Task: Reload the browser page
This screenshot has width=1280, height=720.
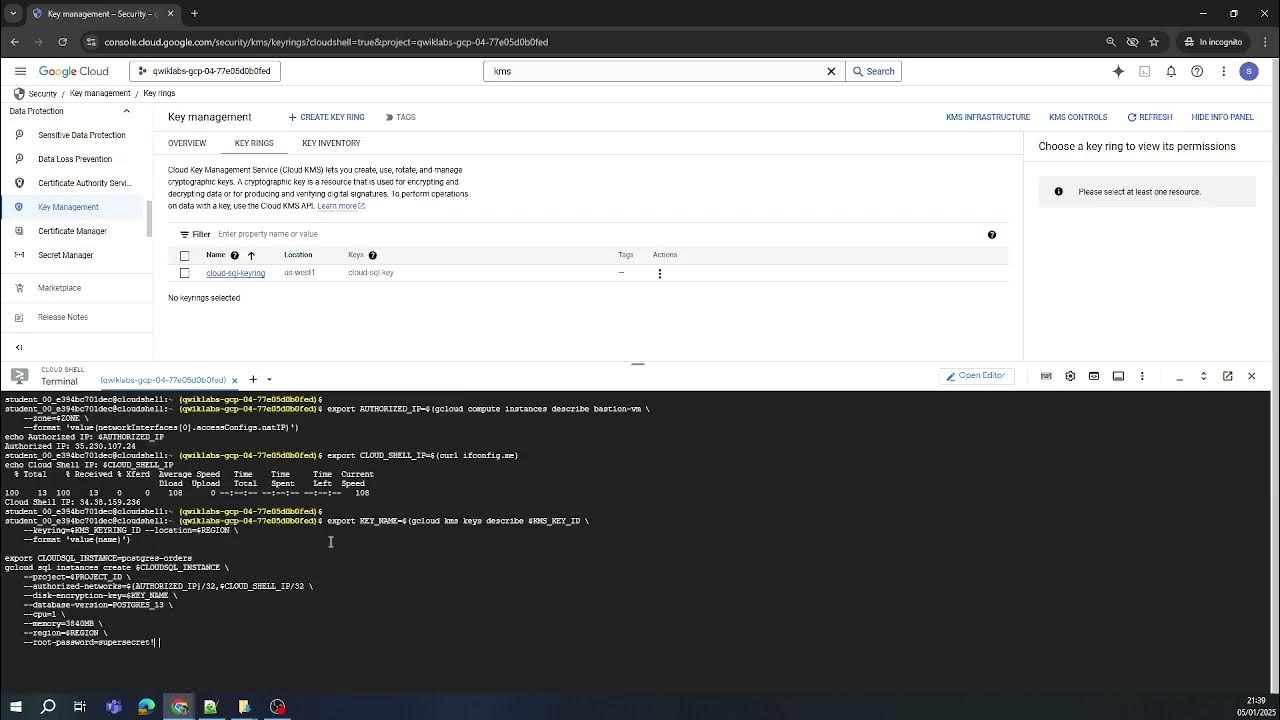Action: pyautogui.click(x=62, y=42)
